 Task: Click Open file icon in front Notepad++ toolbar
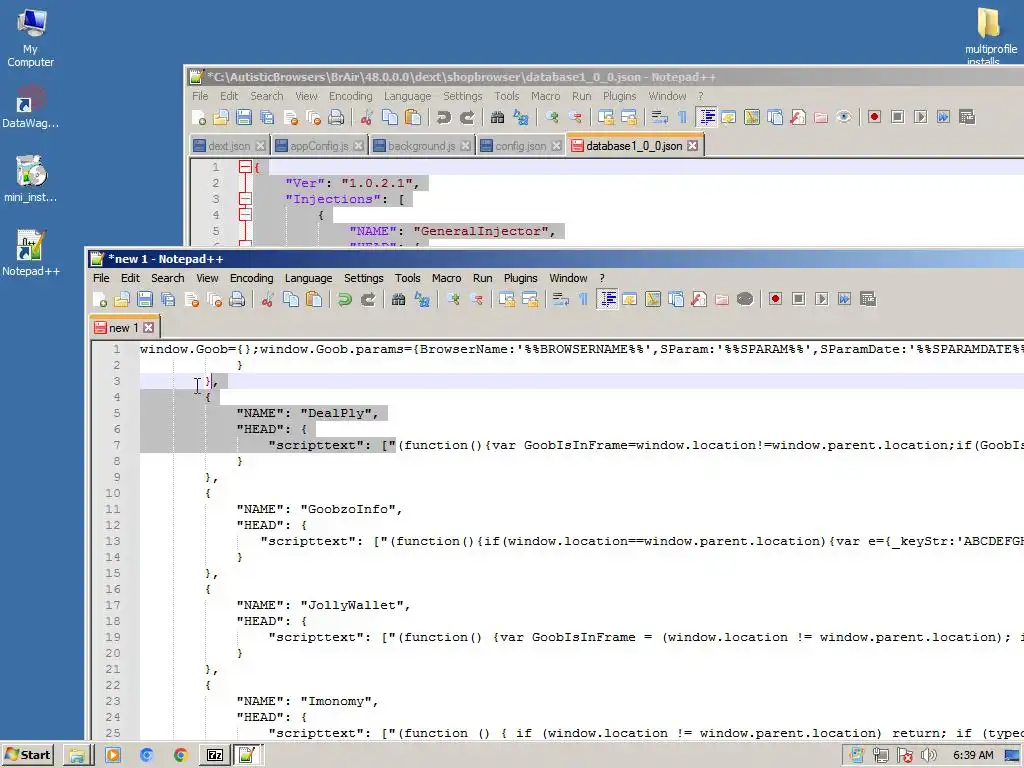tap(122, 300)
